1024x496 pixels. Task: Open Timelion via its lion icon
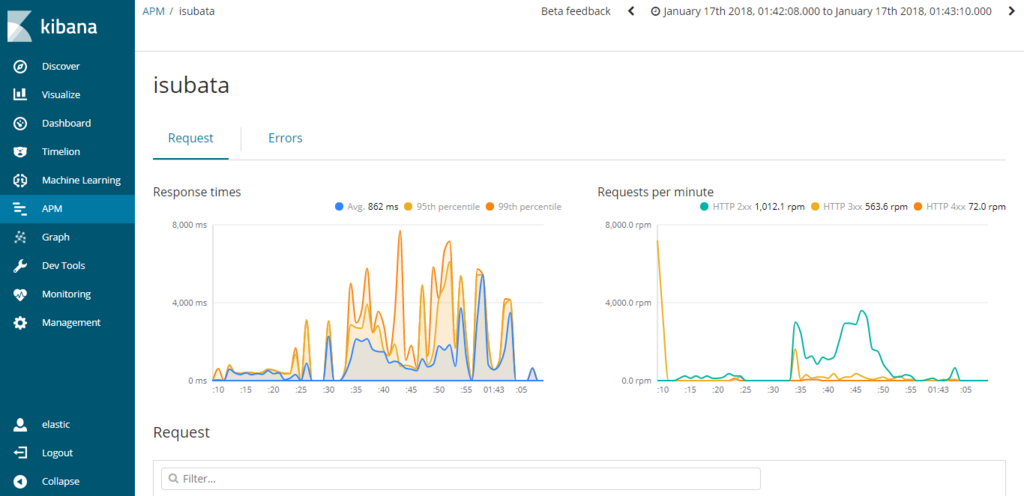(20, 151)
